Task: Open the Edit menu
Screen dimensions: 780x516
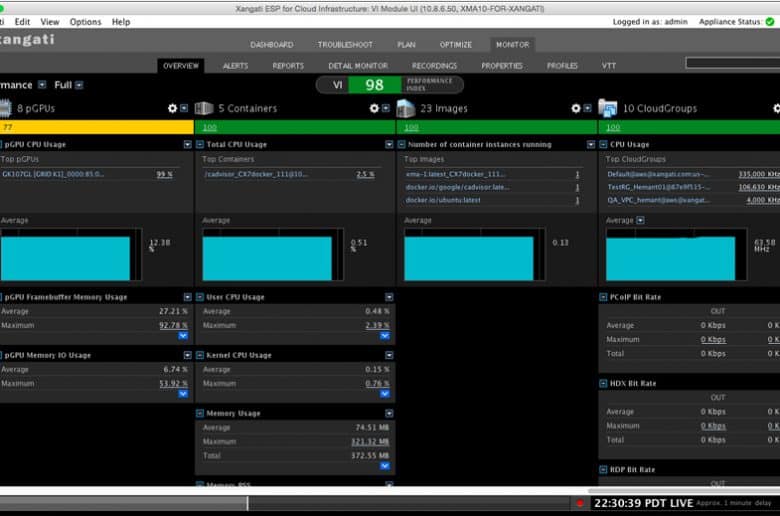Action: tap(22, 22)
